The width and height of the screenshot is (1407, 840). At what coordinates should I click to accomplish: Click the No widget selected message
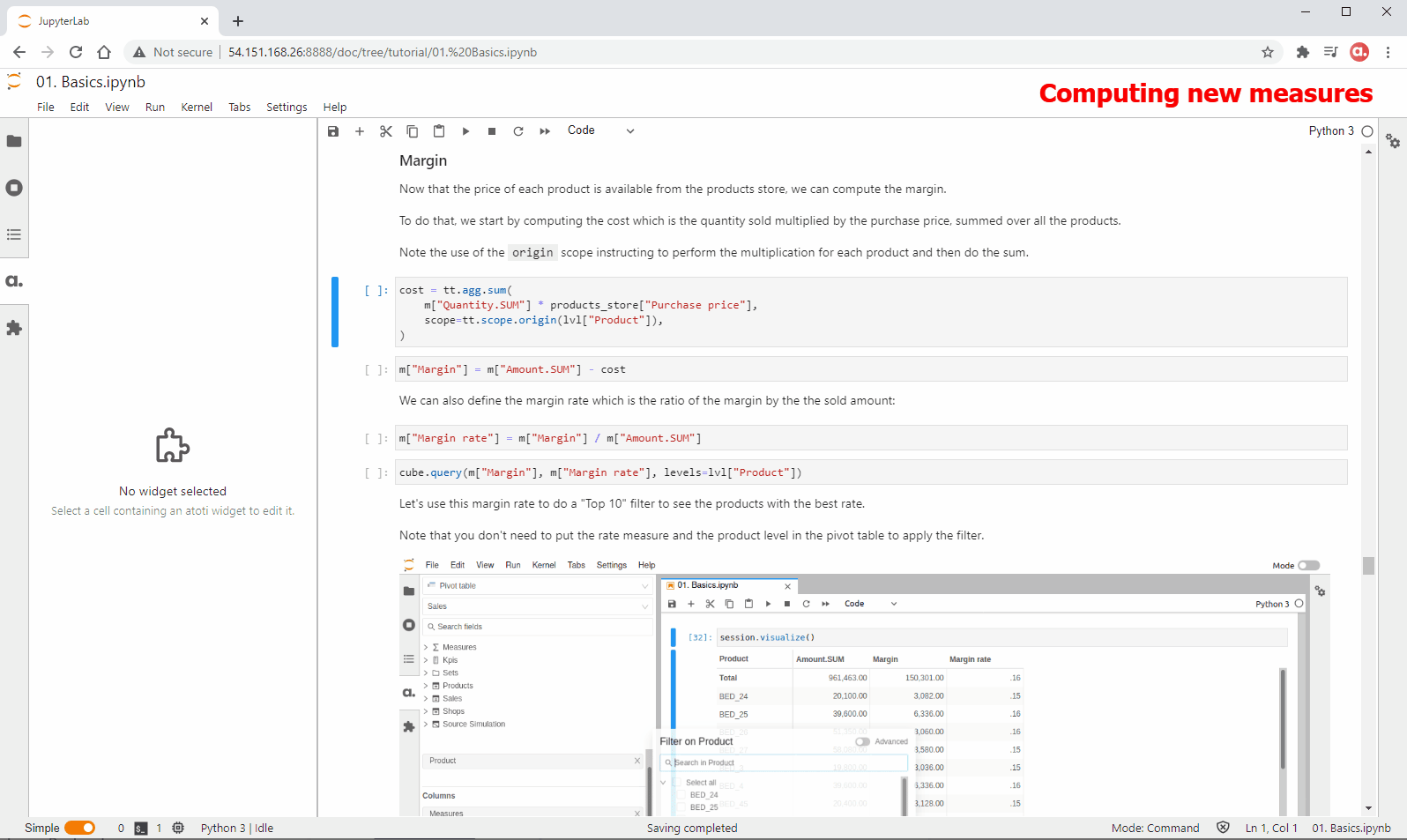(173, 491)
